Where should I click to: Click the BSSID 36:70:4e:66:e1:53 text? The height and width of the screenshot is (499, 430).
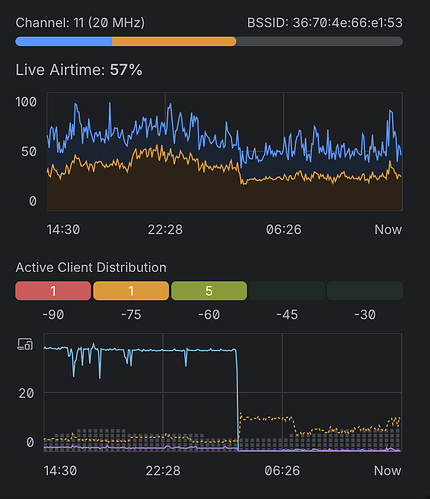[x=325, y=23]
